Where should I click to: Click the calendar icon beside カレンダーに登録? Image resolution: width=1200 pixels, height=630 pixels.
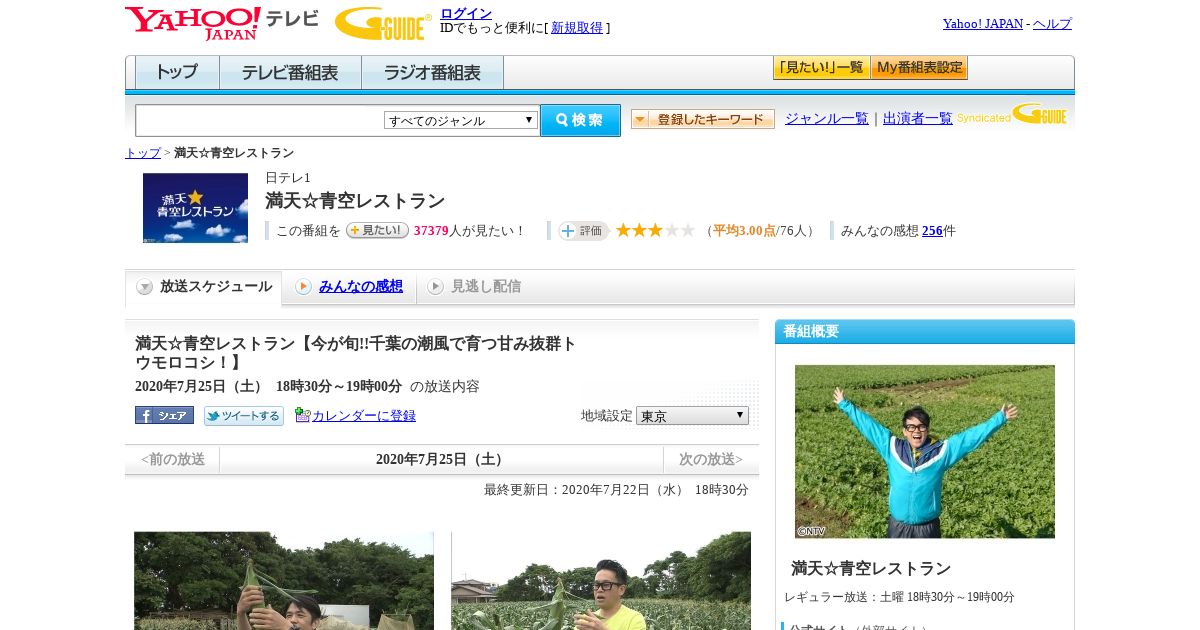pyautogui.click(x=302, y=415)
